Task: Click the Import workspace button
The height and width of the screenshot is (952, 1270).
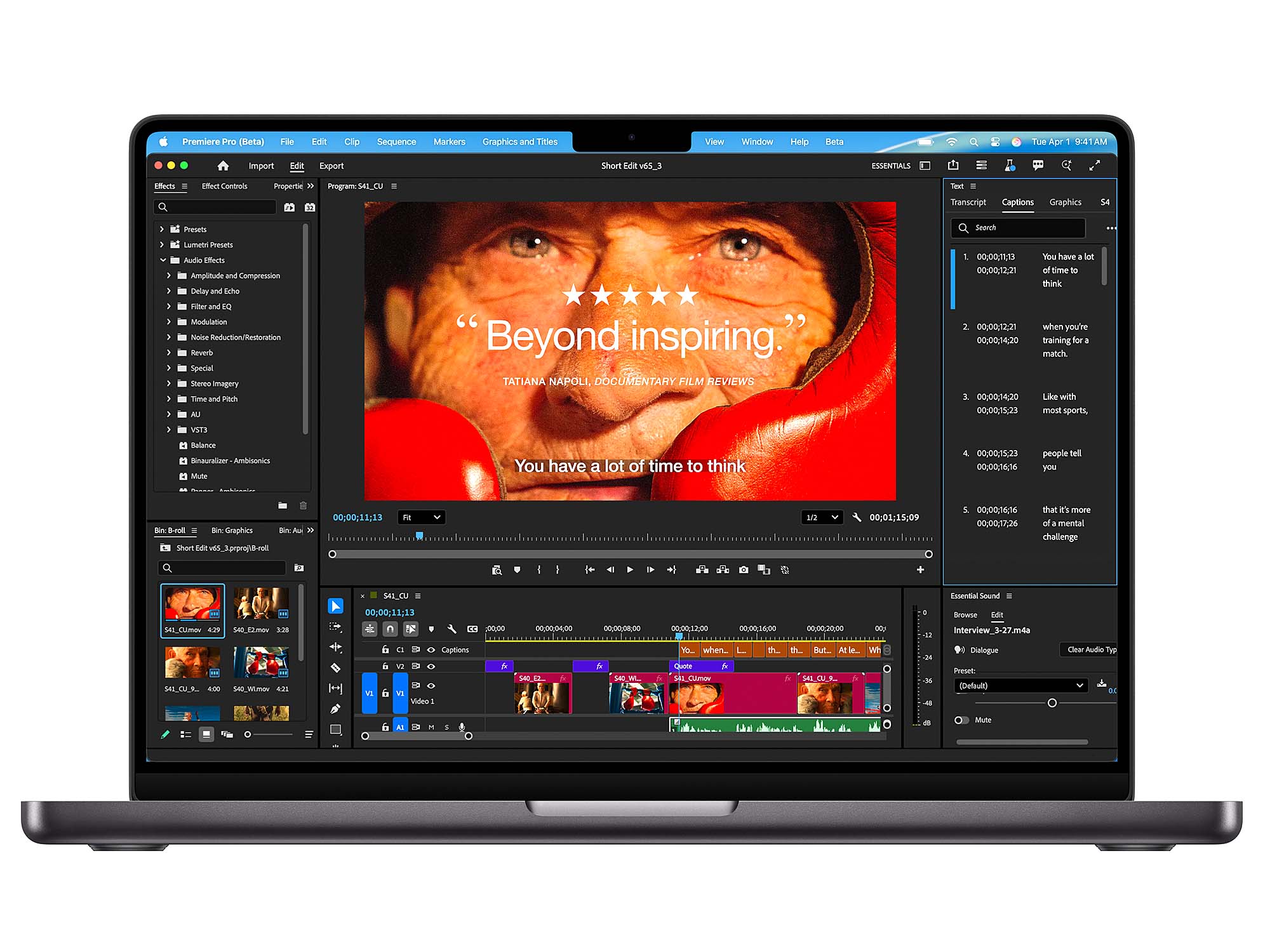Action: tap(261, 166)
